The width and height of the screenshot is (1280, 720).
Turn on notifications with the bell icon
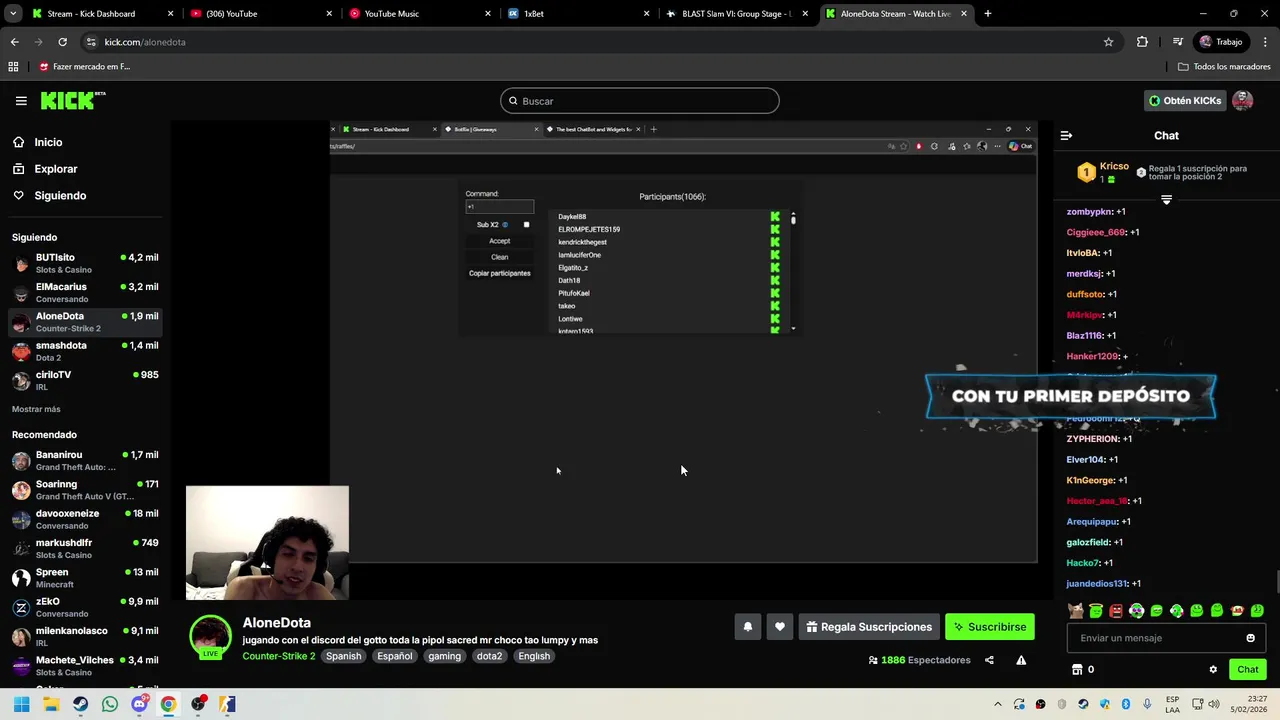747,627
